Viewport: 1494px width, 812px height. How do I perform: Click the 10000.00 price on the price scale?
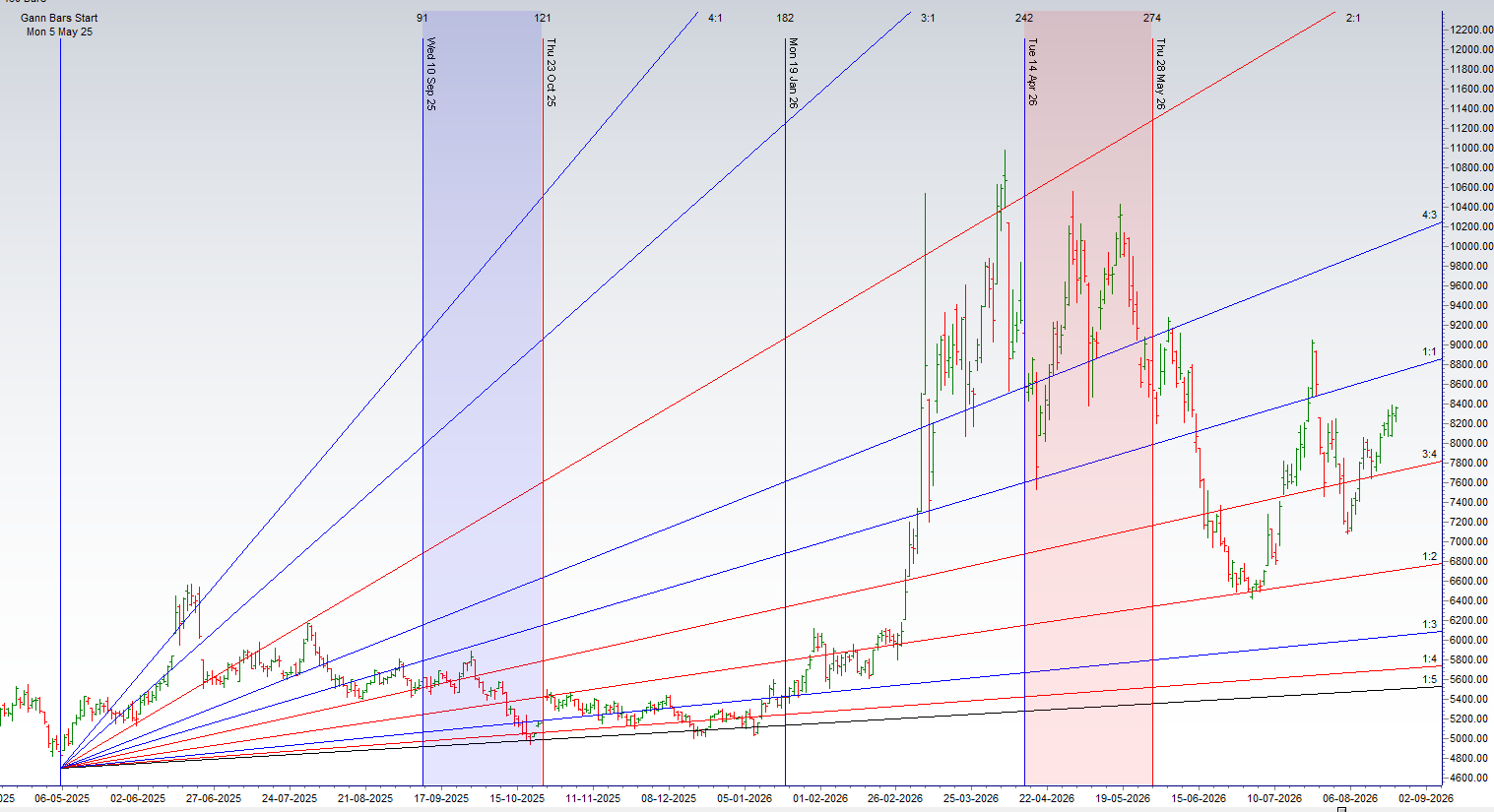tap(1470, 246)
